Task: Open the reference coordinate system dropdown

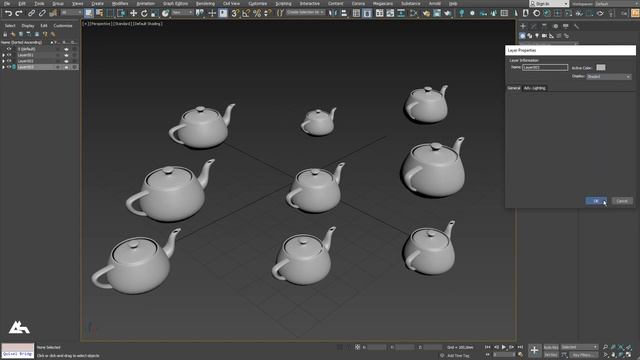Action: (182, 13)
